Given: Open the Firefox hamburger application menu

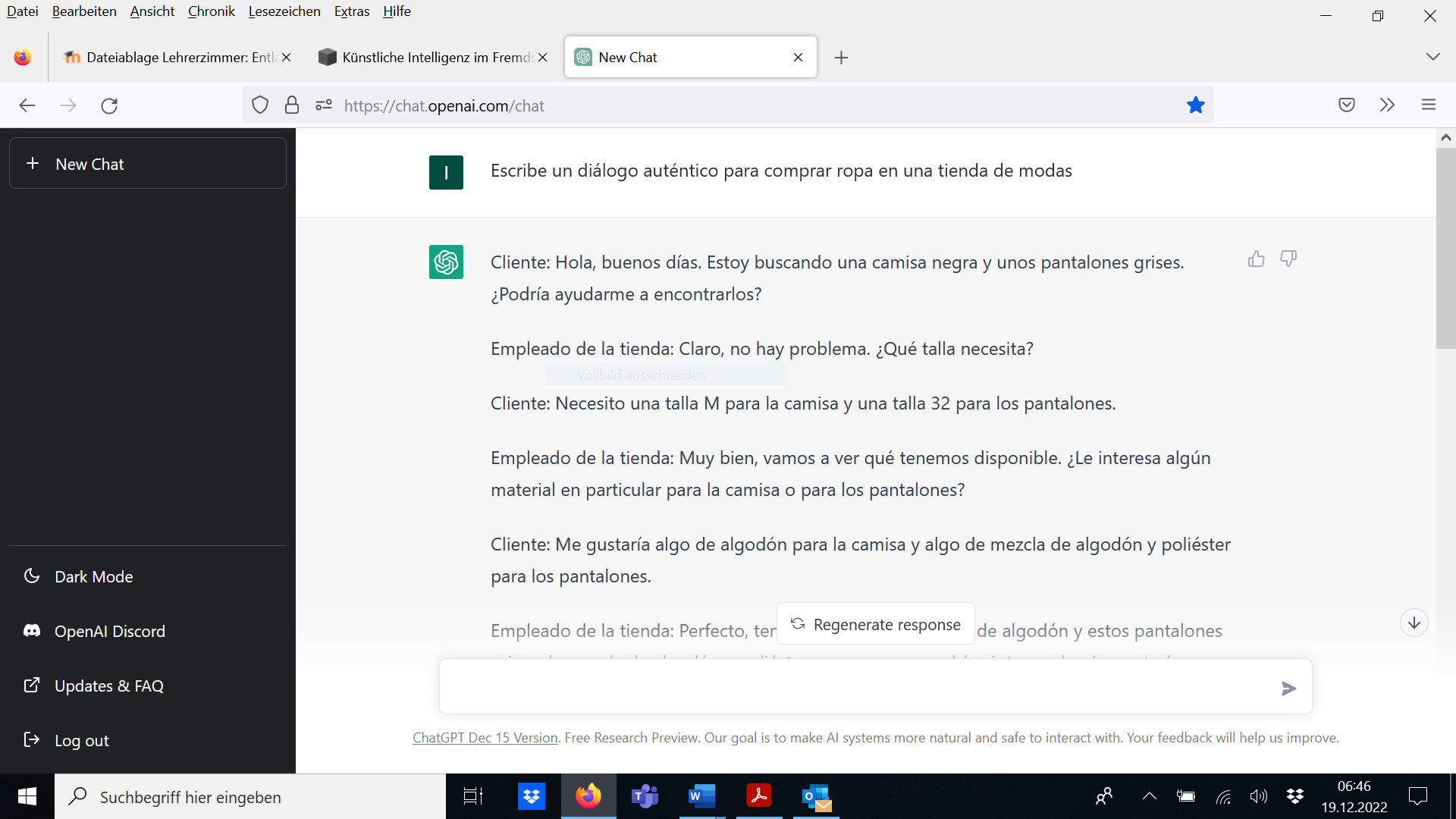Looking at the screenshot, I should click(x=1429, y=105).
